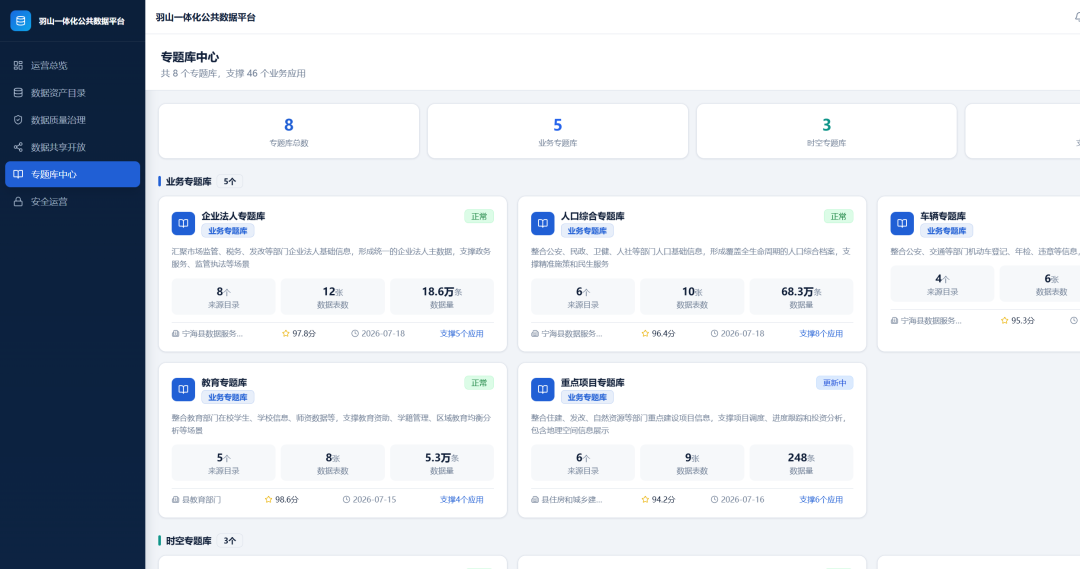Click the 业务专题库 section count badge 5个
This screenshot has height=569, width=1080.
tap(229, 182)
